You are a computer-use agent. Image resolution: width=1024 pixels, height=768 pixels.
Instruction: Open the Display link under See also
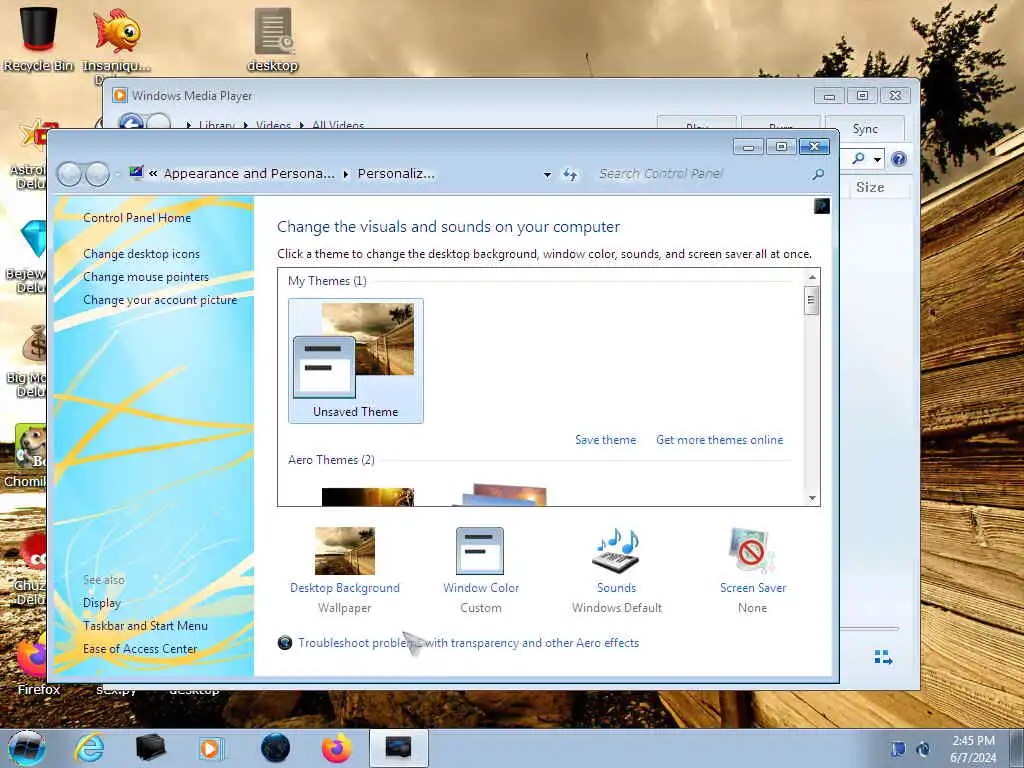click(102, 603)
